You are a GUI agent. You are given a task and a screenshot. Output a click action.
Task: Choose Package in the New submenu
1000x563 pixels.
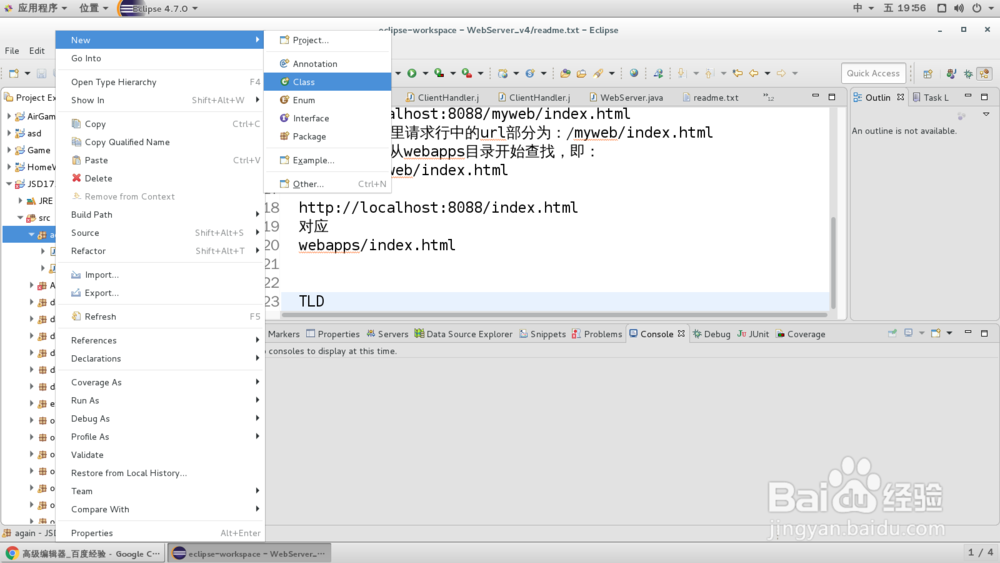327,136
